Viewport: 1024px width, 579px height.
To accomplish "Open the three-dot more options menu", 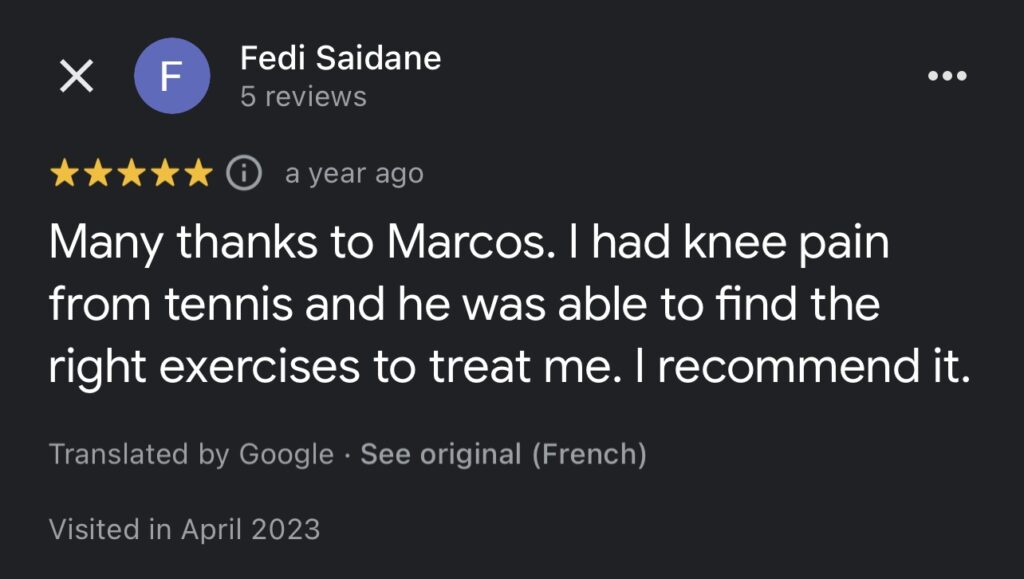I will coord(947,76).
